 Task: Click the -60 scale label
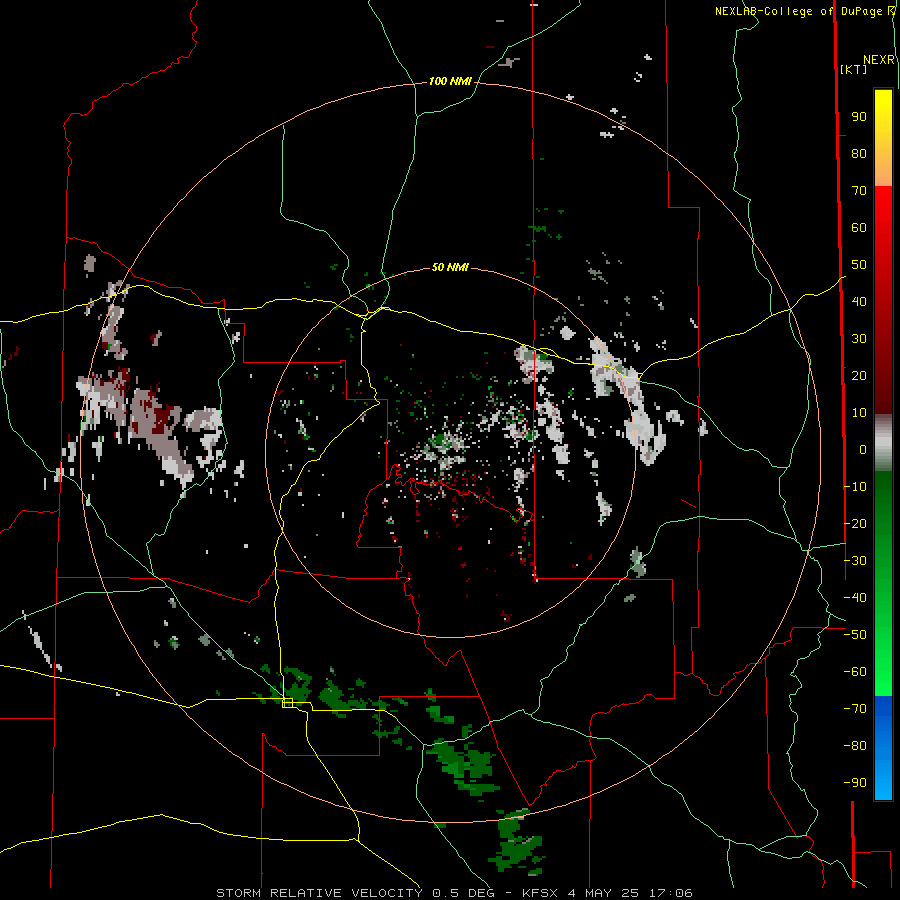[855, 672]
